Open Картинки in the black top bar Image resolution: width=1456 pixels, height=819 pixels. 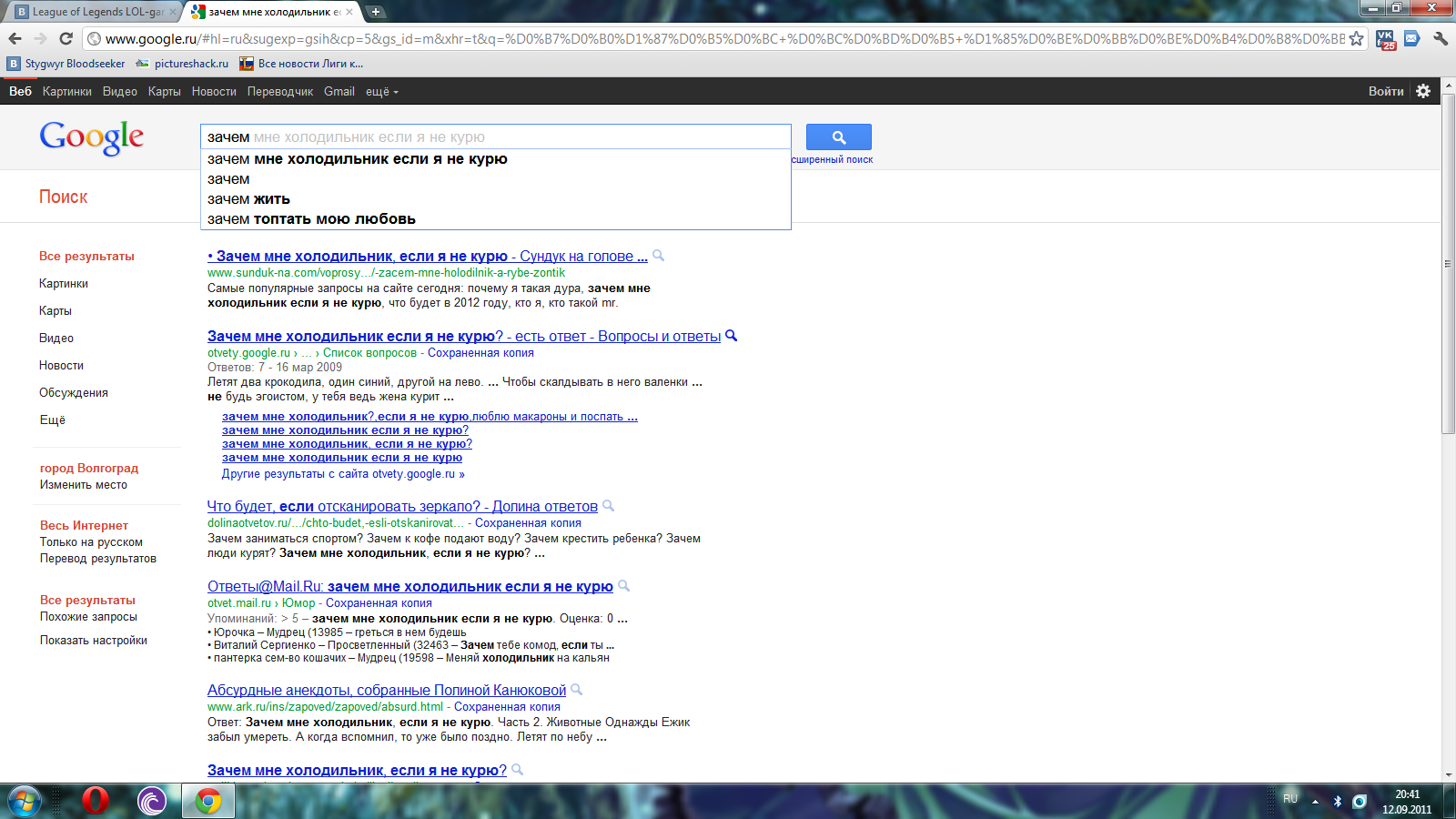(x=67, y=91)
